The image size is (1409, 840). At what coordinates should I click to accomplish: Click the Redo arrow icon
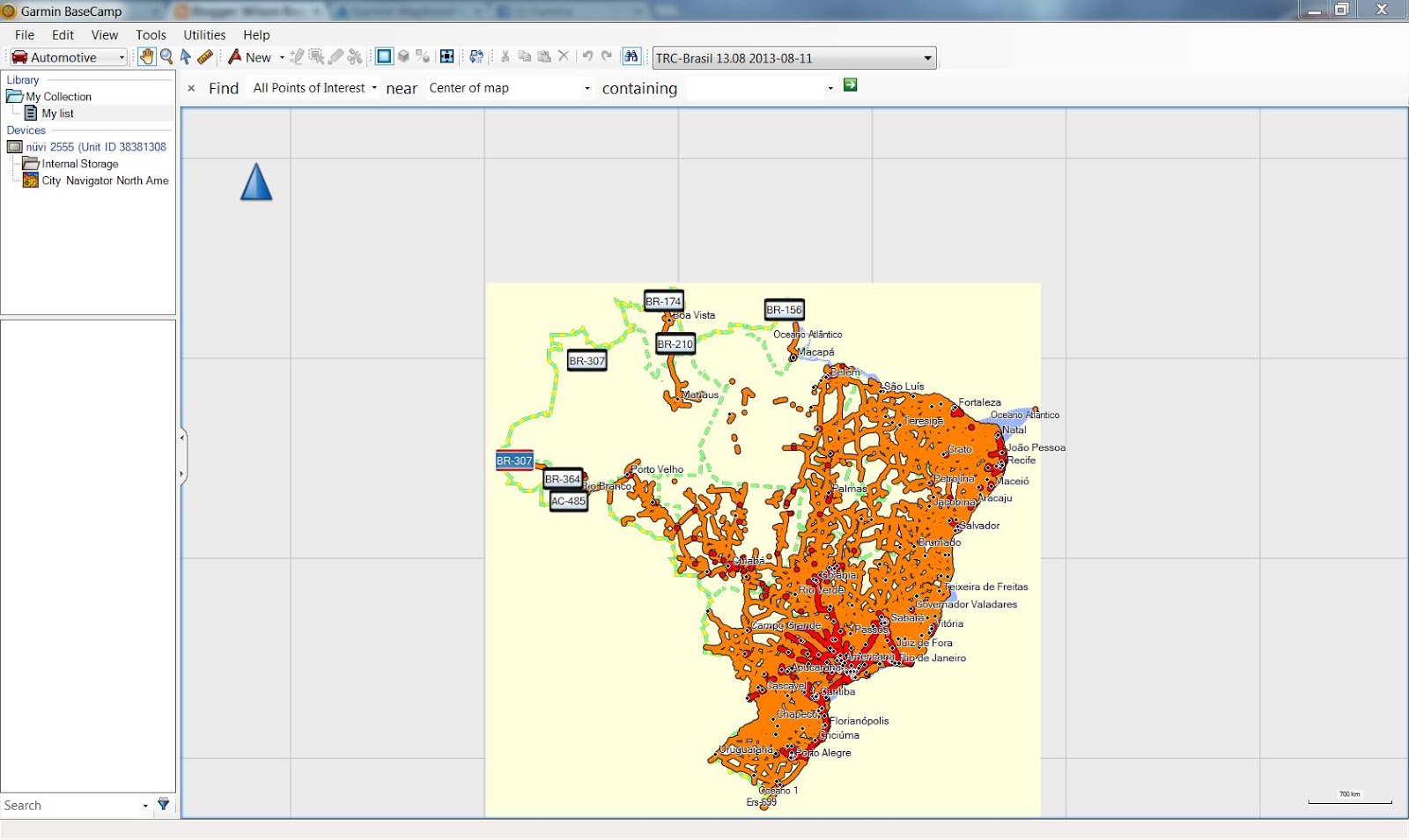pyautogui.click(x=607, y=56)
